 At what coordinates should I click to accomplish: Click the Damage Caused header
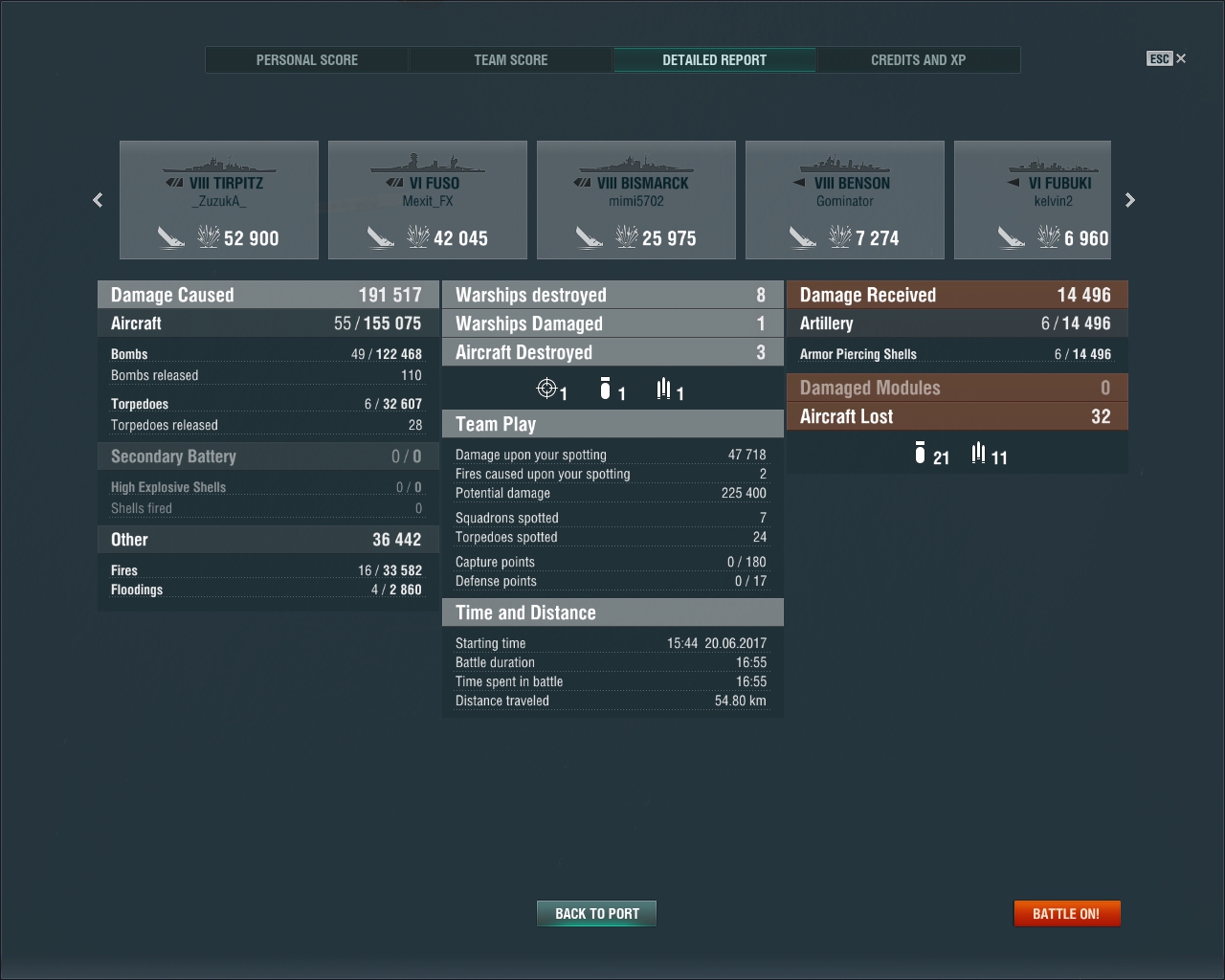(268, 295)
